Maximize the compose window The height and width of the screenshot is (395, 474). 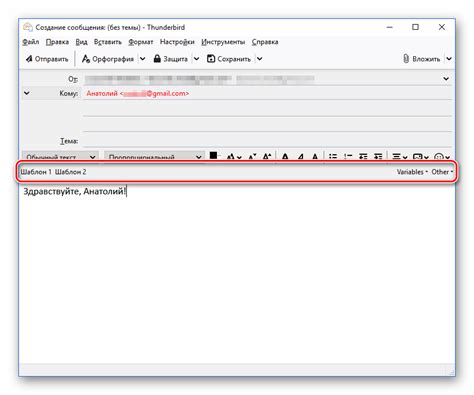[x=415, y=27]
